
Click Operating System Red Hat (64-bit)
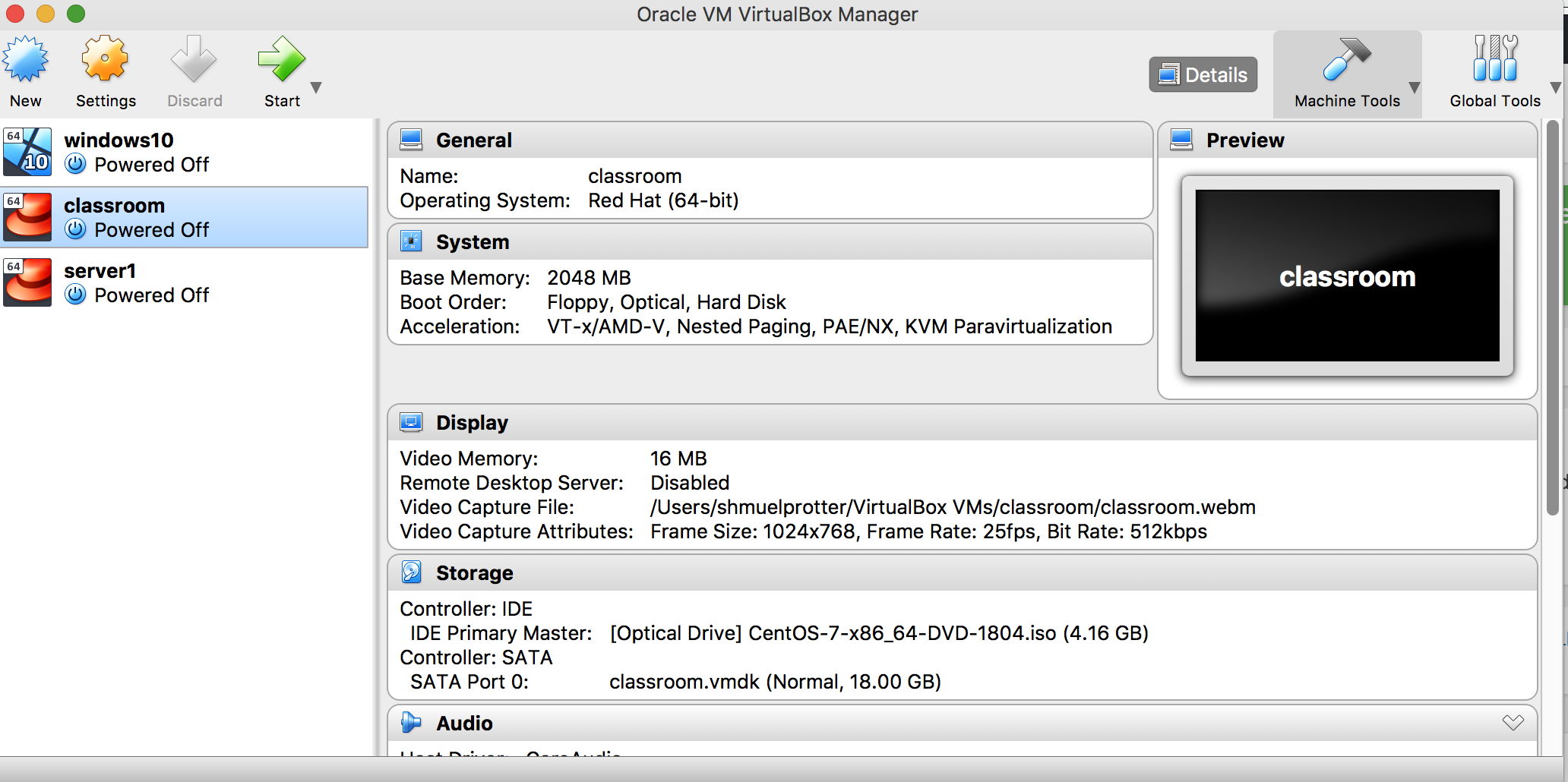[663, 200]
